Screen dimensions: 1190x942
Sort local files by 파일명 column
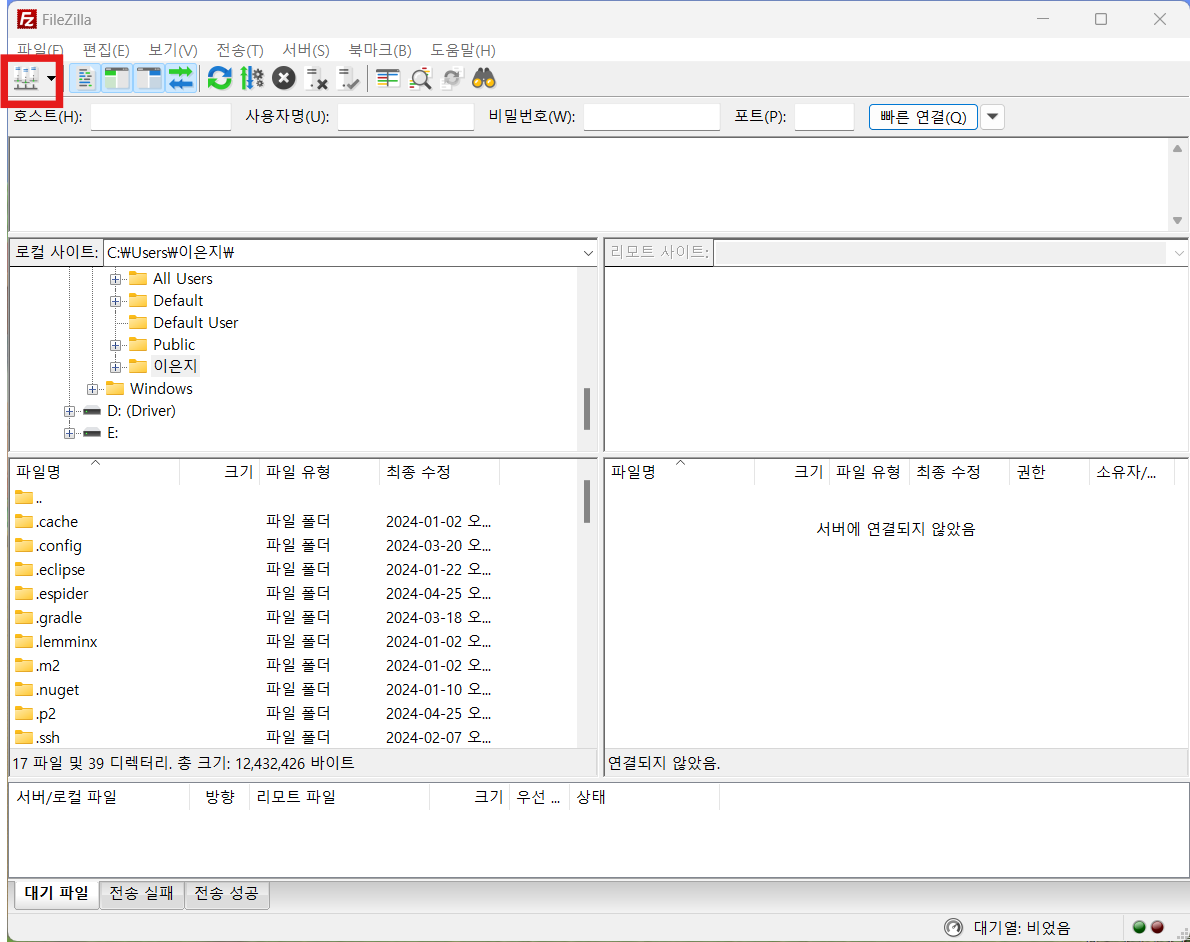coord(95,472)
